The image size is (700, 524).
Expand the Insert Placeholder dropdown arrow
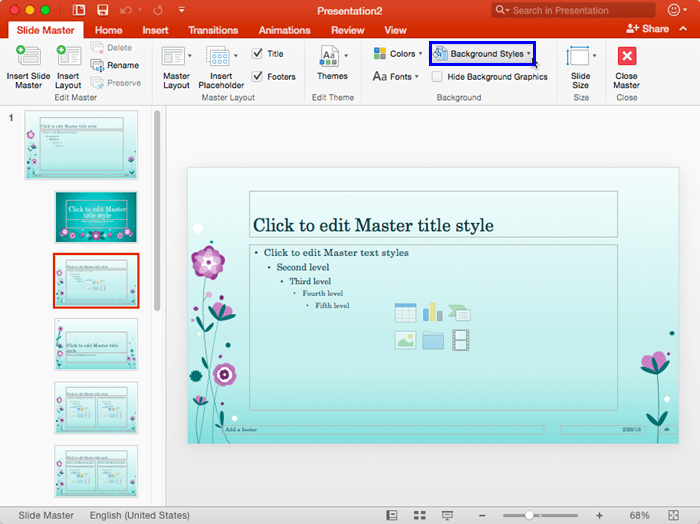[236, 56]
